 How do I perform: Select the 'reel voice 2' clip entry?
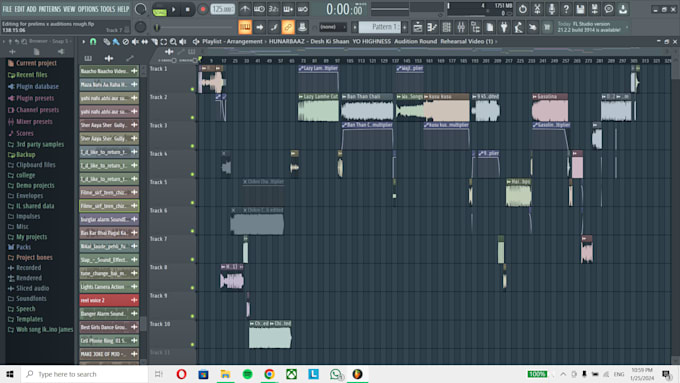(109, 300)
